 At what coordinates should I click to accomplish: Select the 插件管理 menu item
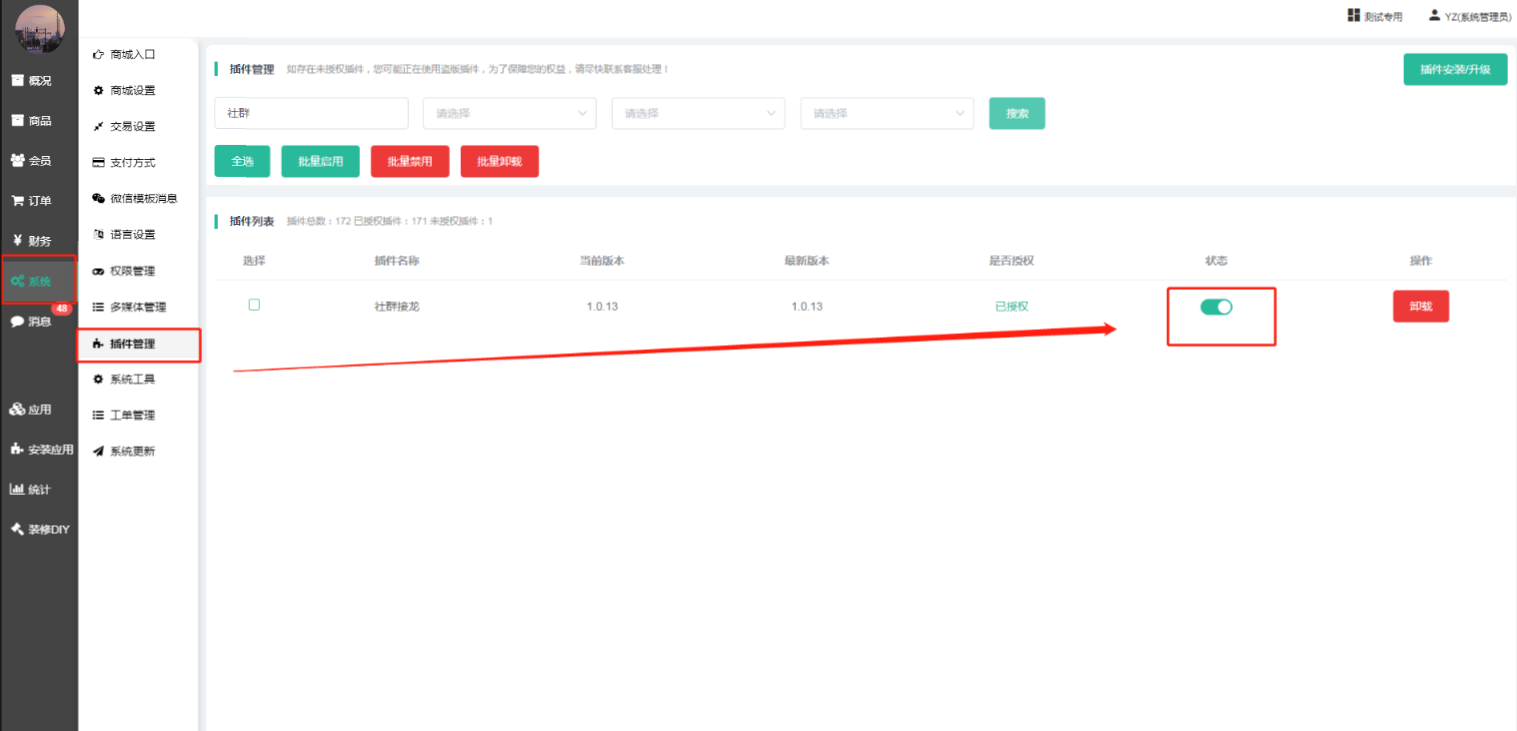[138, 343]
